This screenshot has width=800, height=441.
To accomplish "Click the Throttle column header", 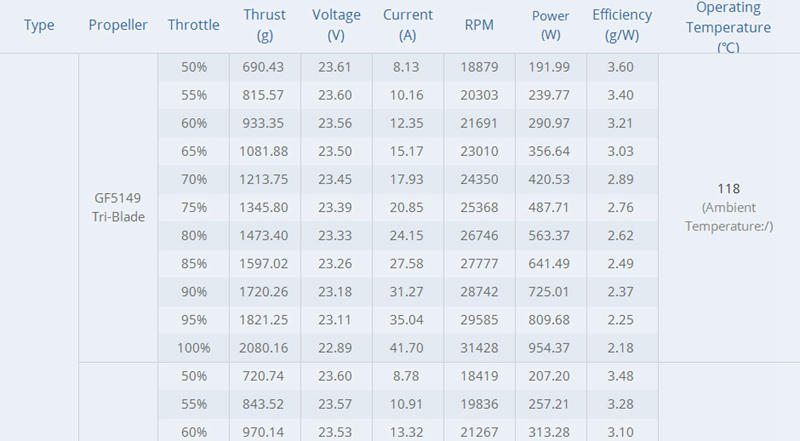I will coord(194,25).
